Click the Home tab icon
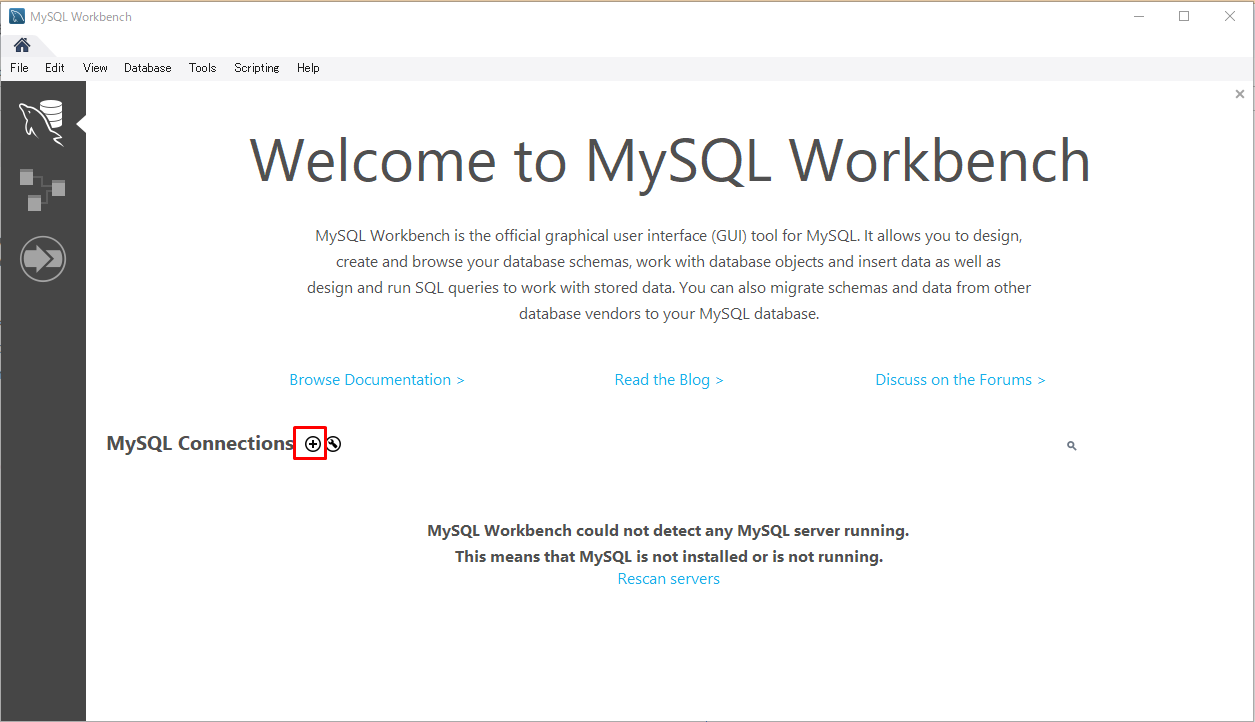Viewport: 1255px width, 722px height. 21,45
